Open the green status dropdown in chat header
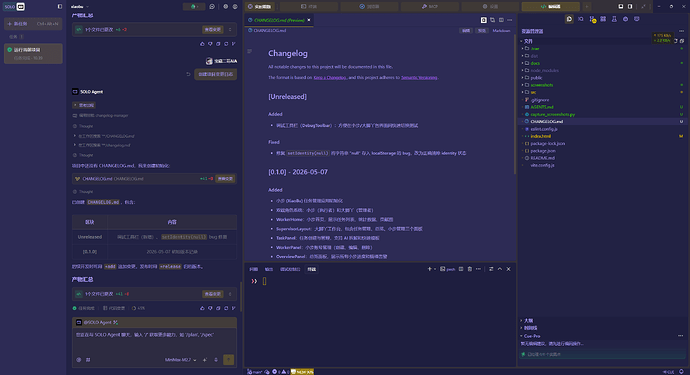Screen dimensions: 690x375 pyautogui.click(x=194, y=7)
